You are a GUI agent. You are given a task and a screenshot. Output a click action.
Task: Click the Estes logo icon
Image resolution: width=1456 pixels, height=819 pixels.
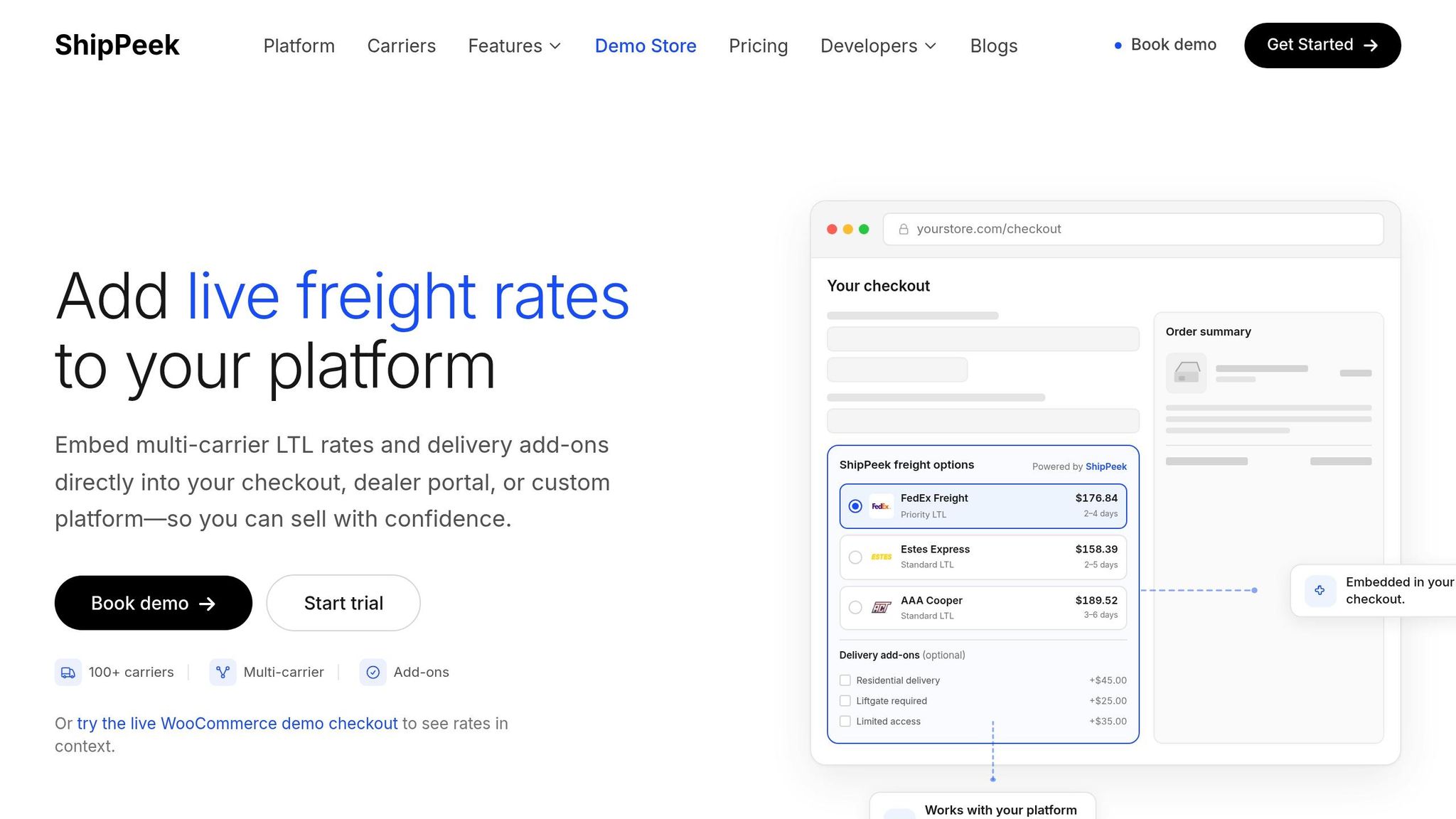[x=882, y=557]
